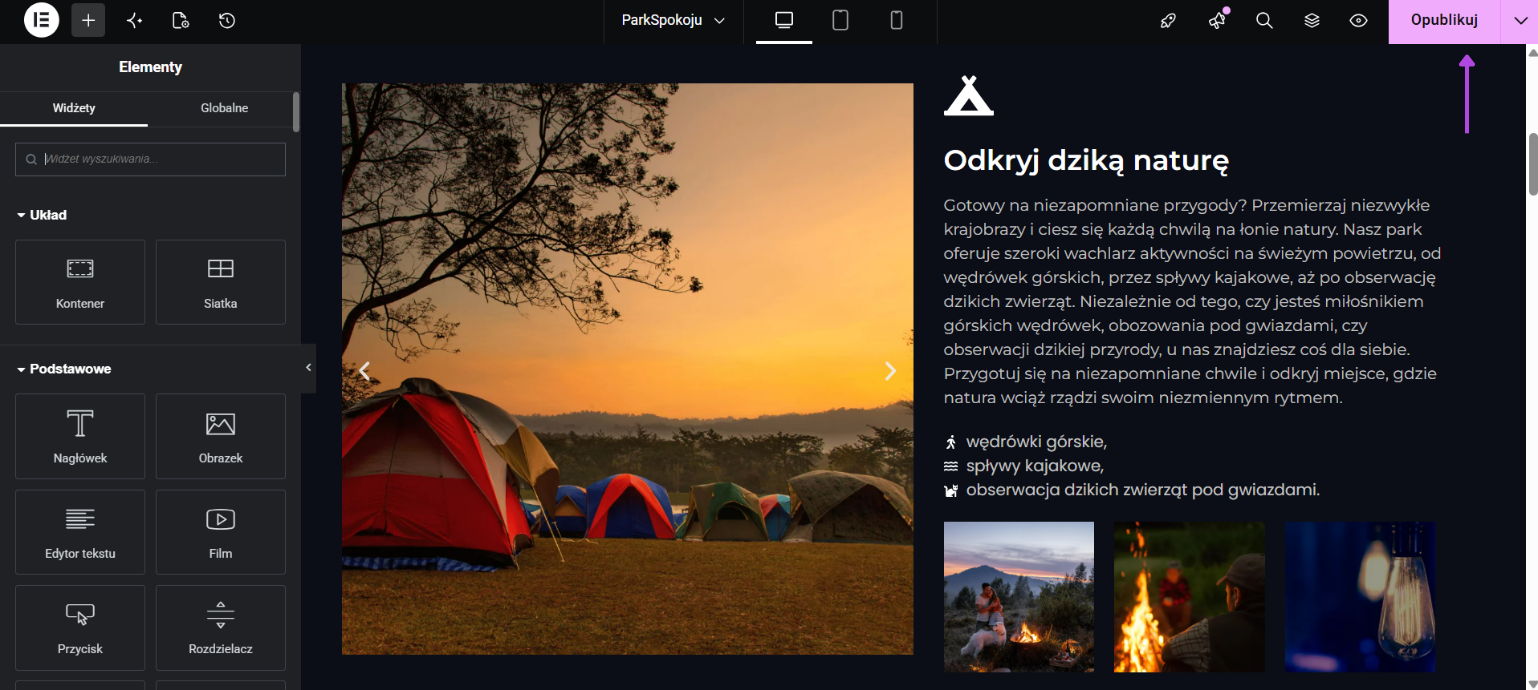The height and width of the screenshot is (690, 1538).
Task: Switch to mobile preview mode
Action: [x=896, y=20]
